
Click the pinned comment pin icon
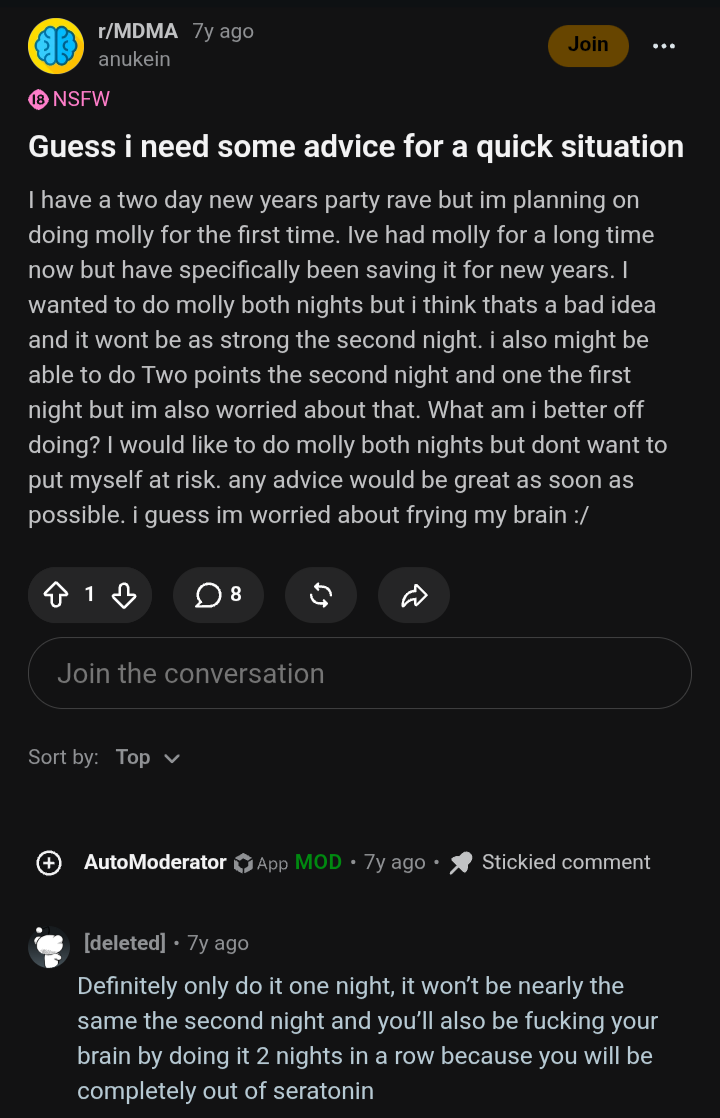(461, 863)
